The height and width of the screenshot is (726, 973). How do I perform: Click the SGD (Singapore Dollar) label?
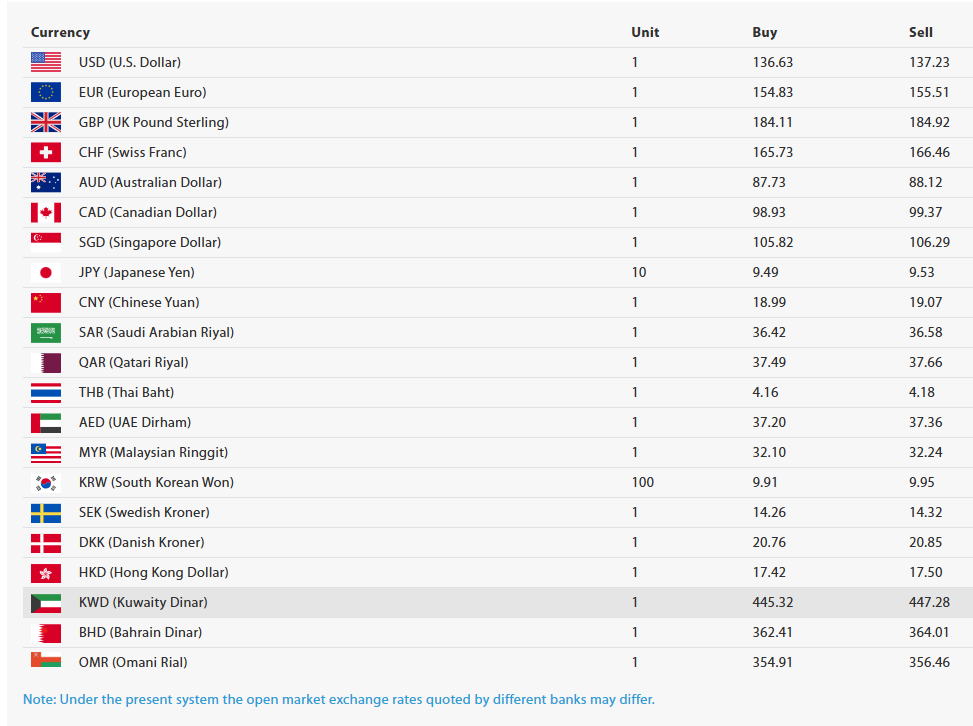150,243
